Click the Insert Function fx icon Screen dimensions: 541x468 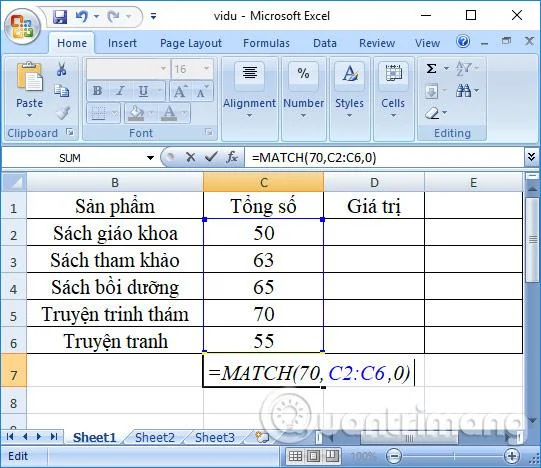(x=232, y=157)
